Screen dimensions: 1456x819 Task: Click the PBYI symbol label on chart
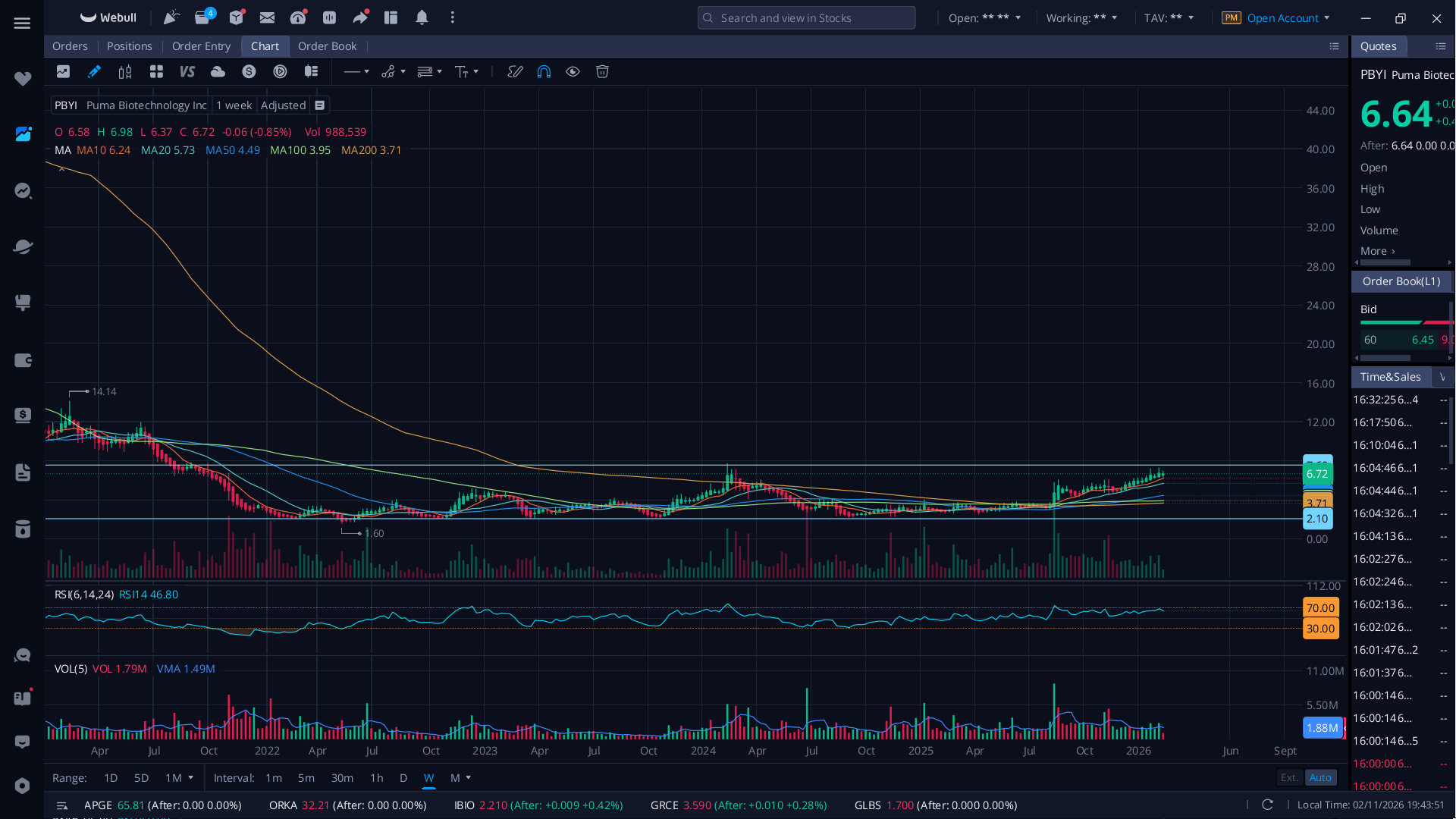[x=66, y=105]
